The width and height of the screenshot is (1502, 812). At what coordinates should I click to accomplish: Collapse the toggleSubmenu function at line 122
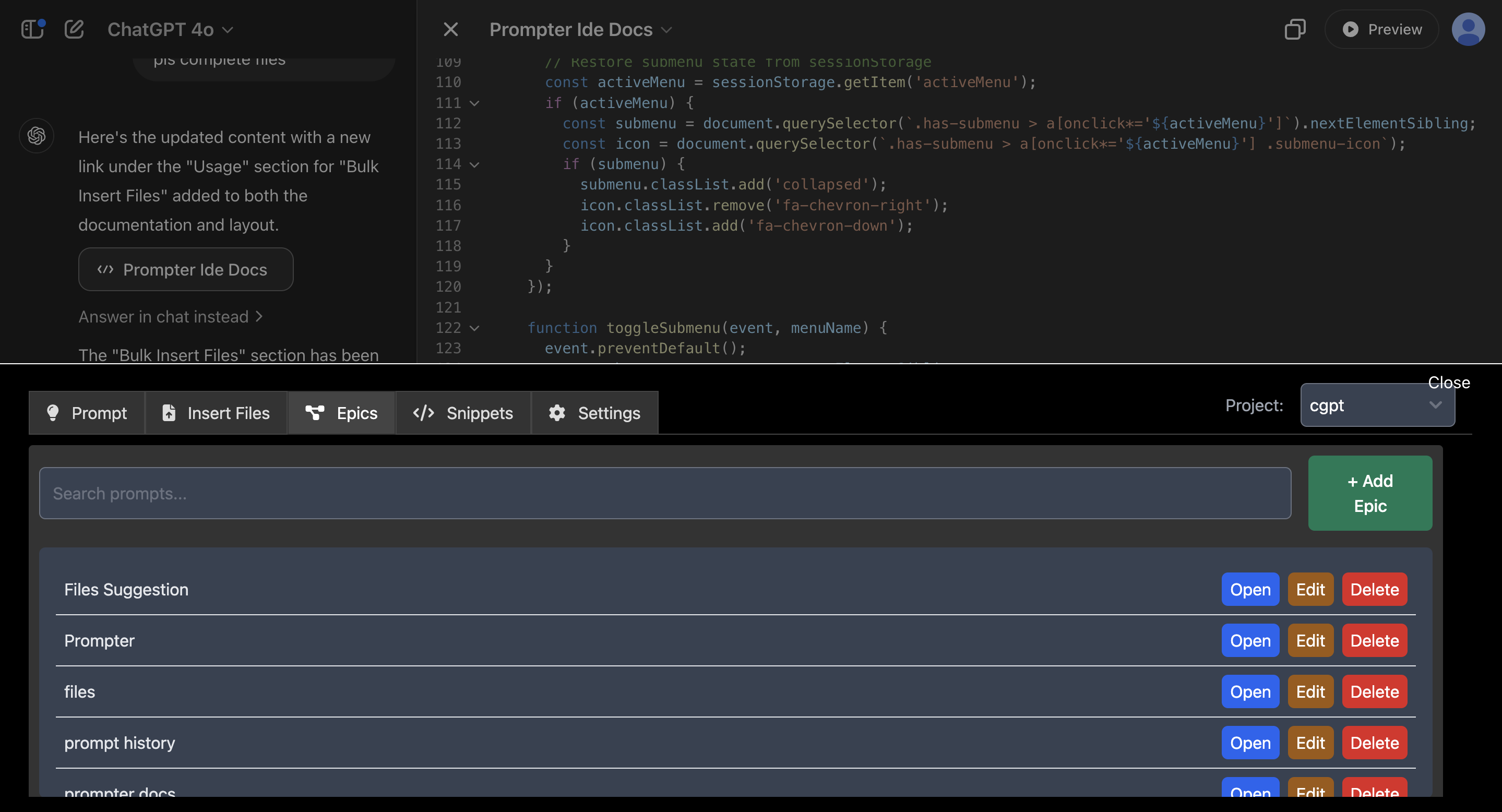[474, 328]
